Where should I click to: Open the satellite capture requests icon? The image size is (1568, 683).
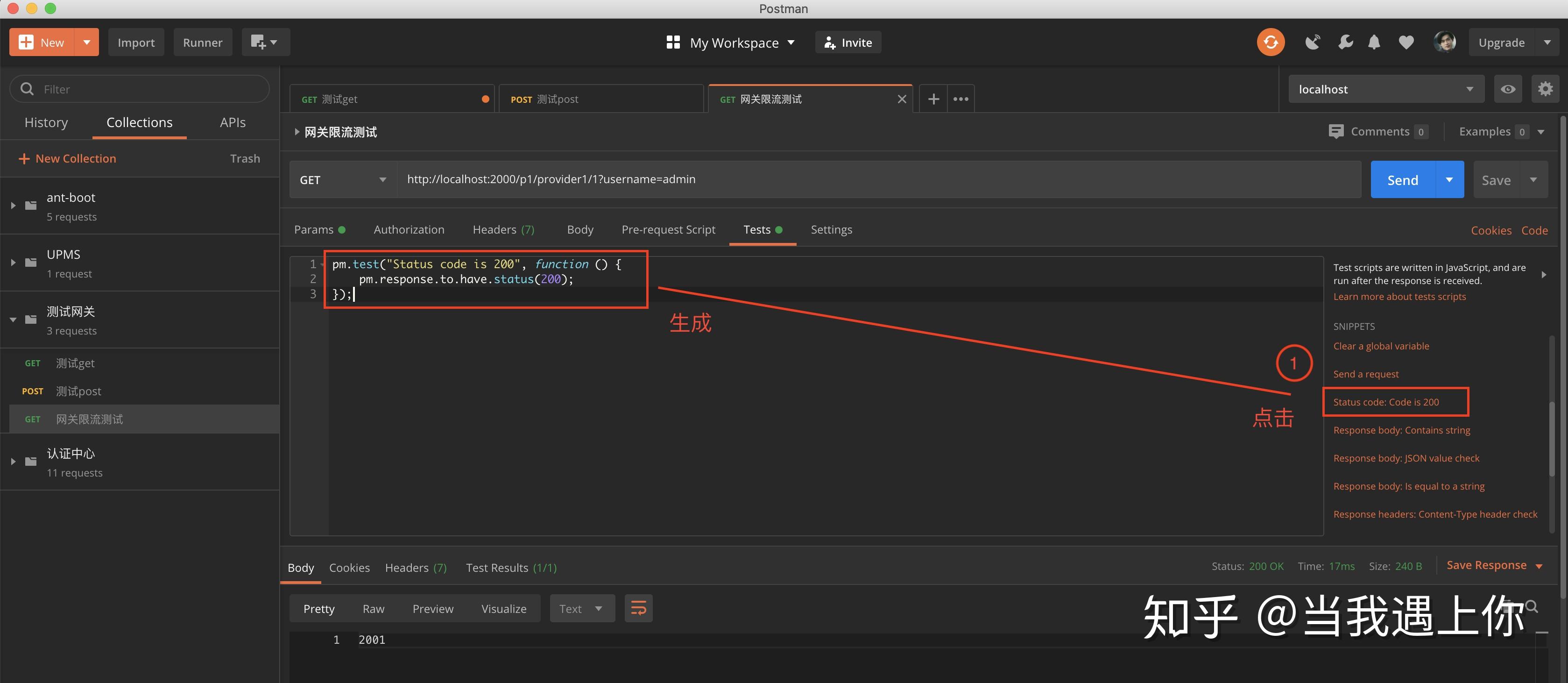[x=1312, y=42]
